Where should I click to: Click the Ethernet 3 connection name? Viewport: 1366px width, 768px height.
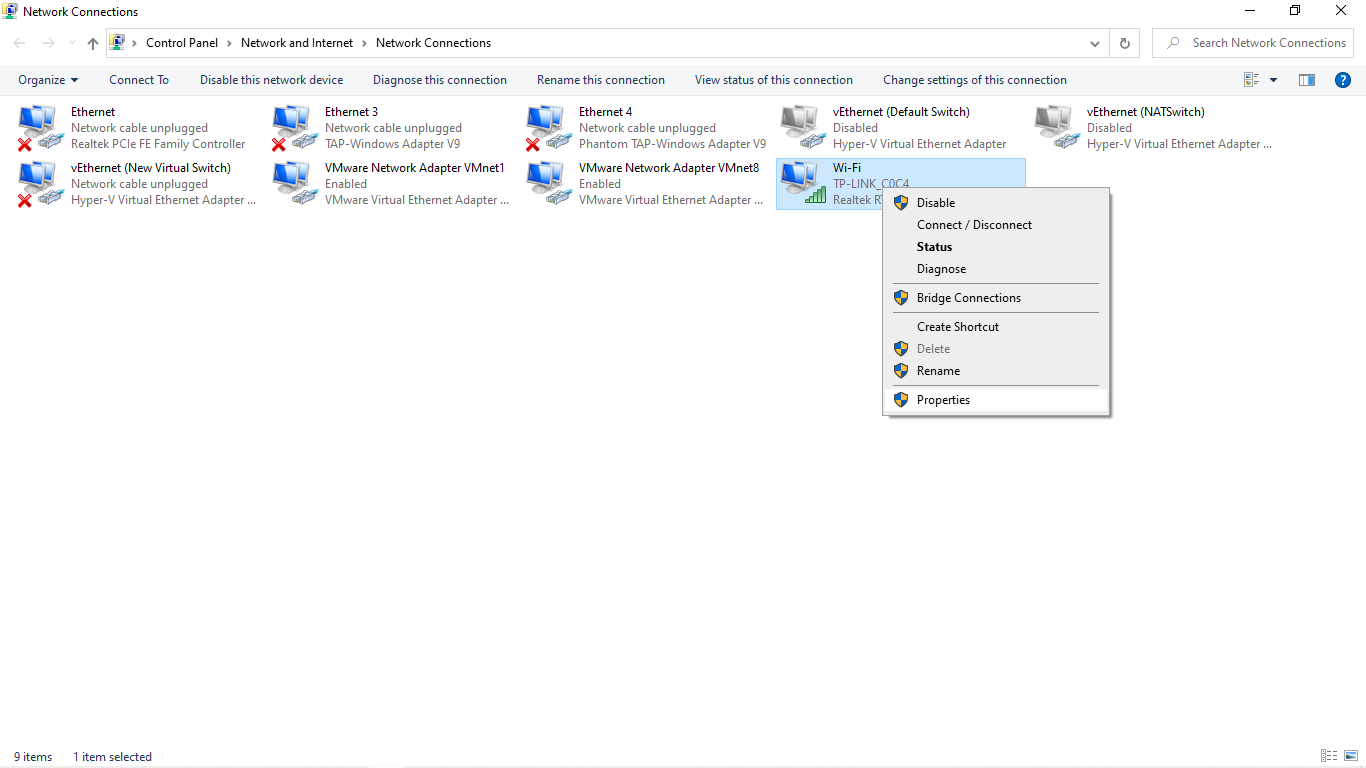click(352, 112)
